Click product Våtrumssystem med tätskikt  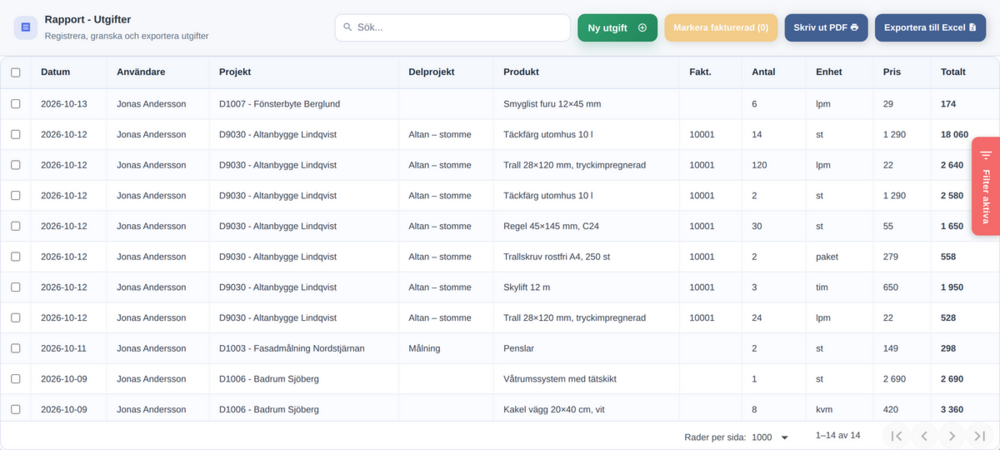coord(560,379)
